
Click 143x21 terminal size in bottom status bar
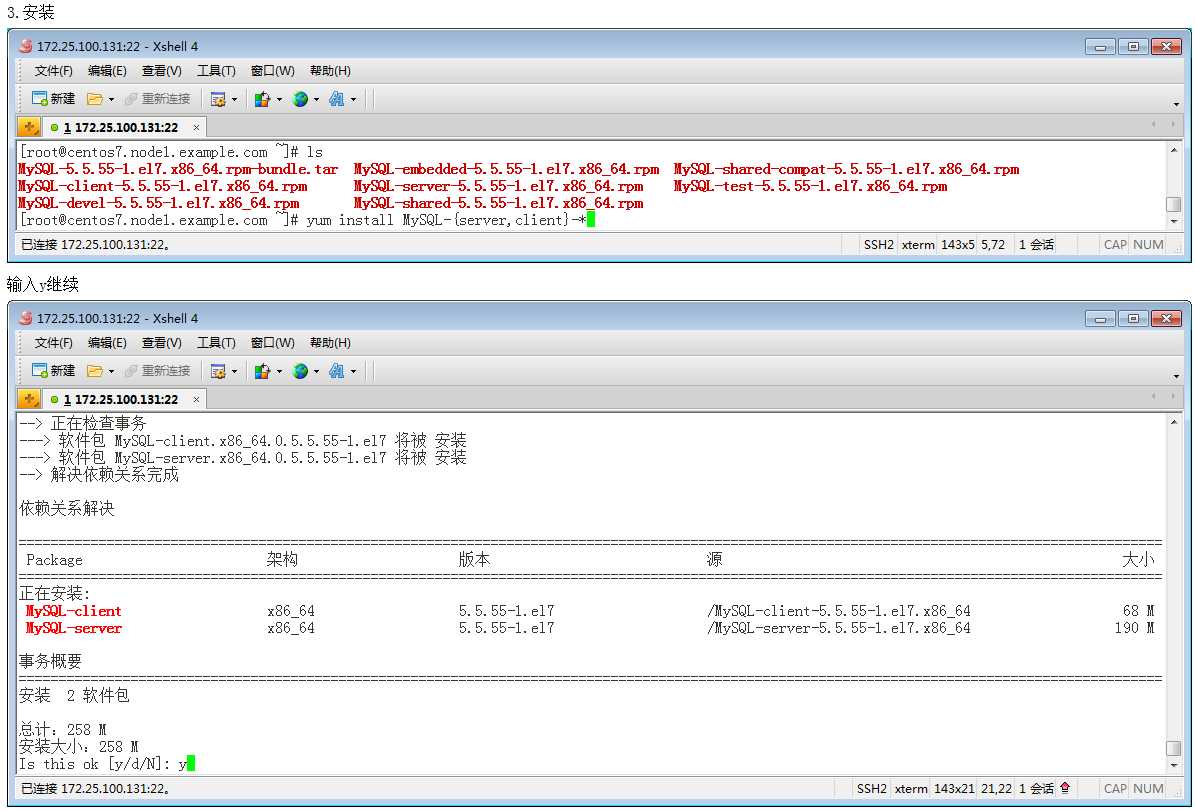click(x=954, y=789)
